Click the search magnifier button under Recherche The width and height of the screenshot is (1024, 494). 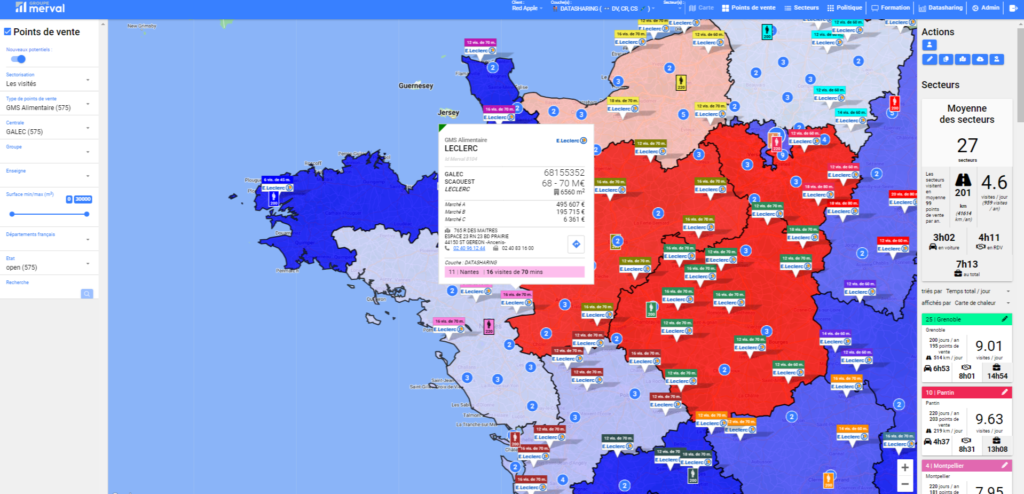[87, 293]
